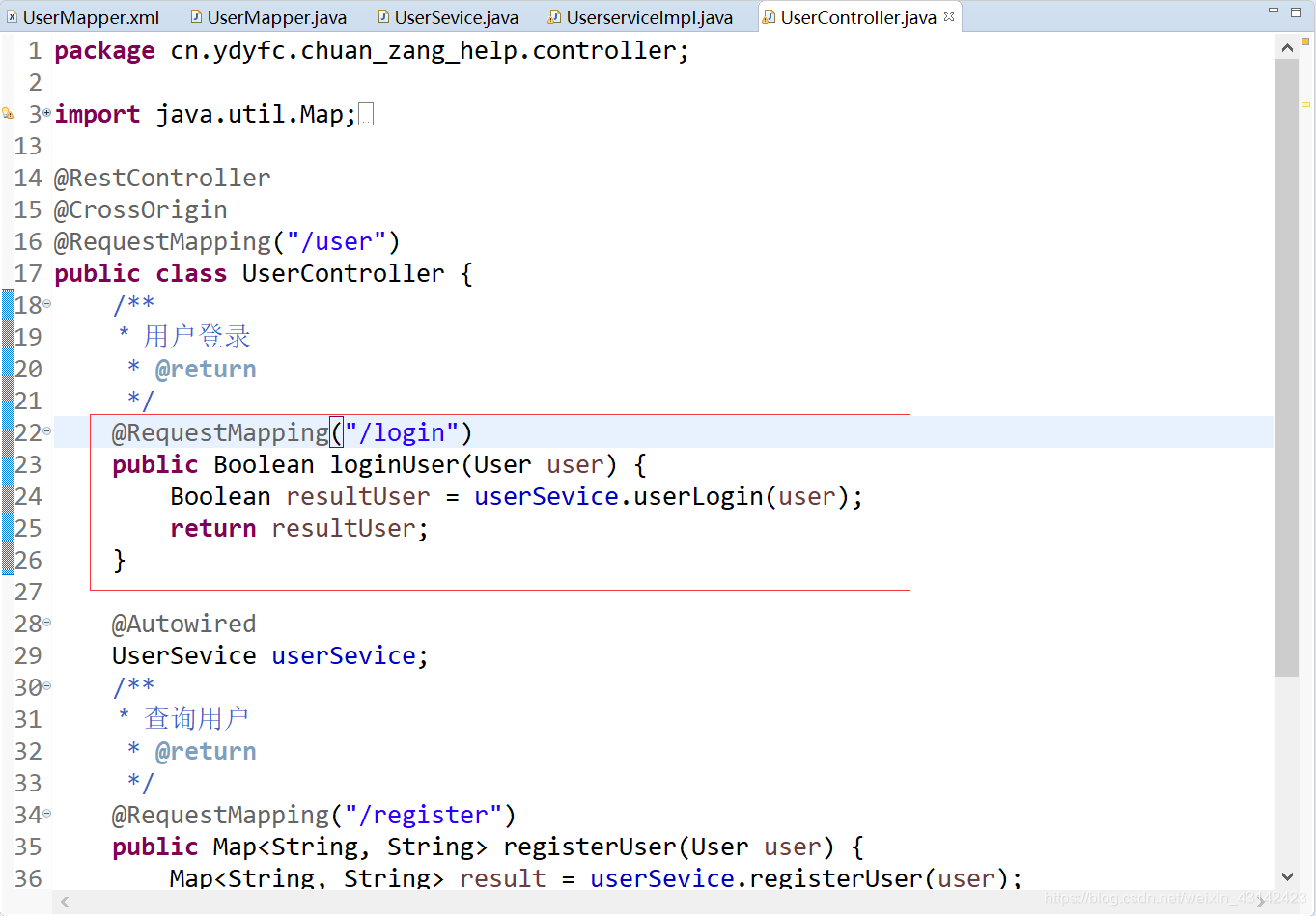Image resolution: width=1316 pixels, height=916 pixels.
Task: Click registerUser on line 35
Action: pyautogui.click(x=591, y=847)
